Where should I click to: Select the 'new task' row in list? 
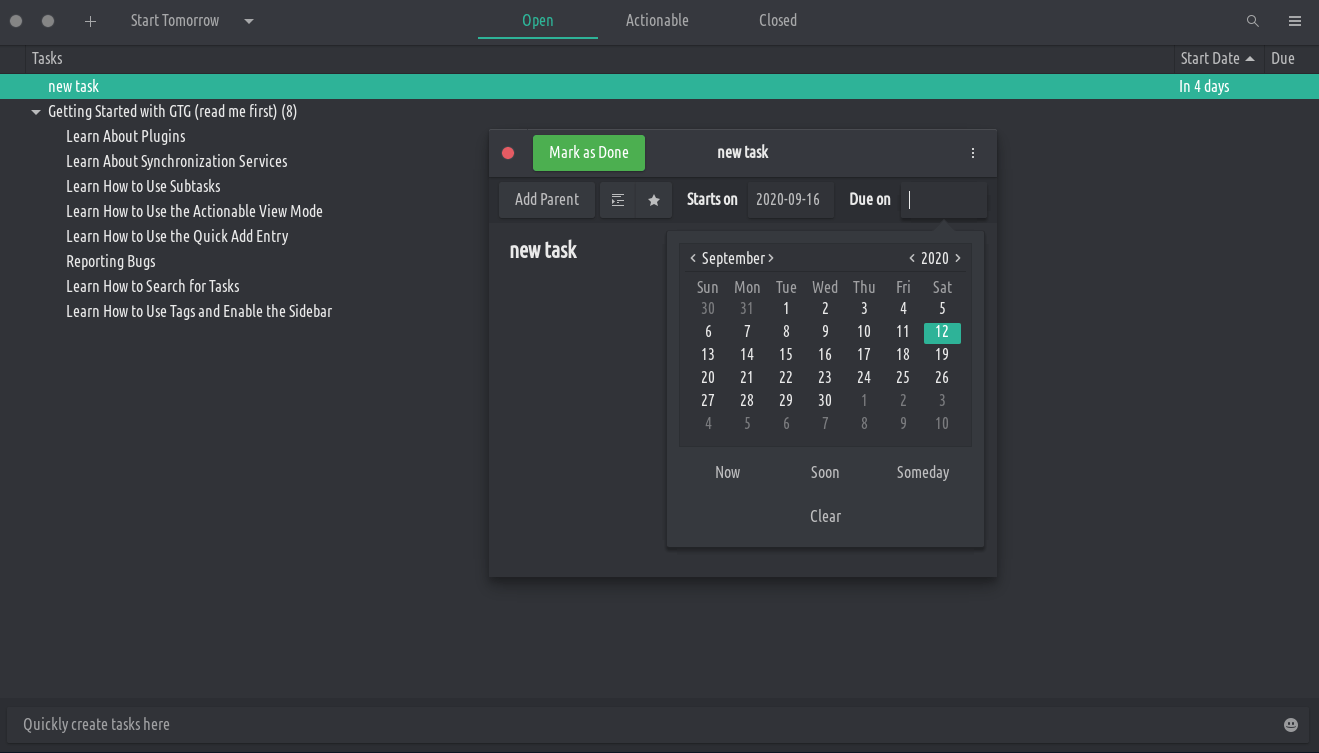(x=659, y=87)
